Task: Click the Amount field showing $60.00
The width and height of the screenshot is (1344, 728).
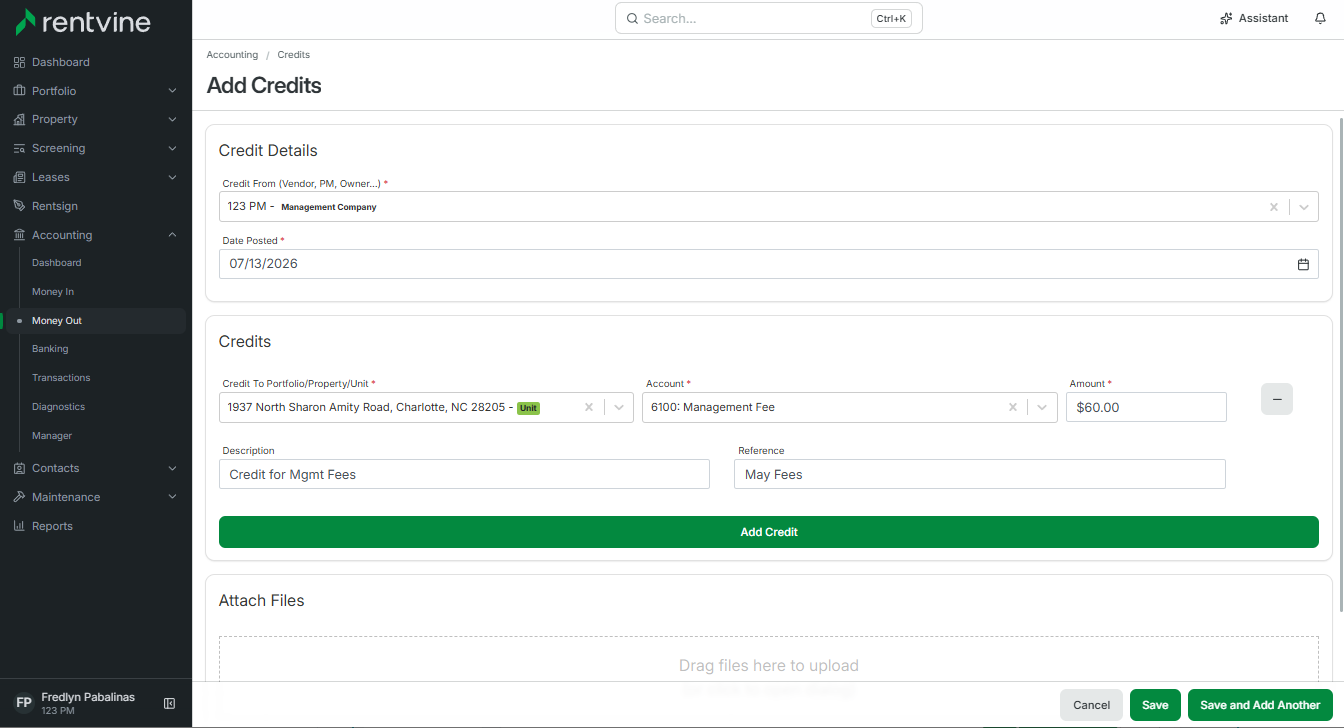Action: pos(1146,407)
